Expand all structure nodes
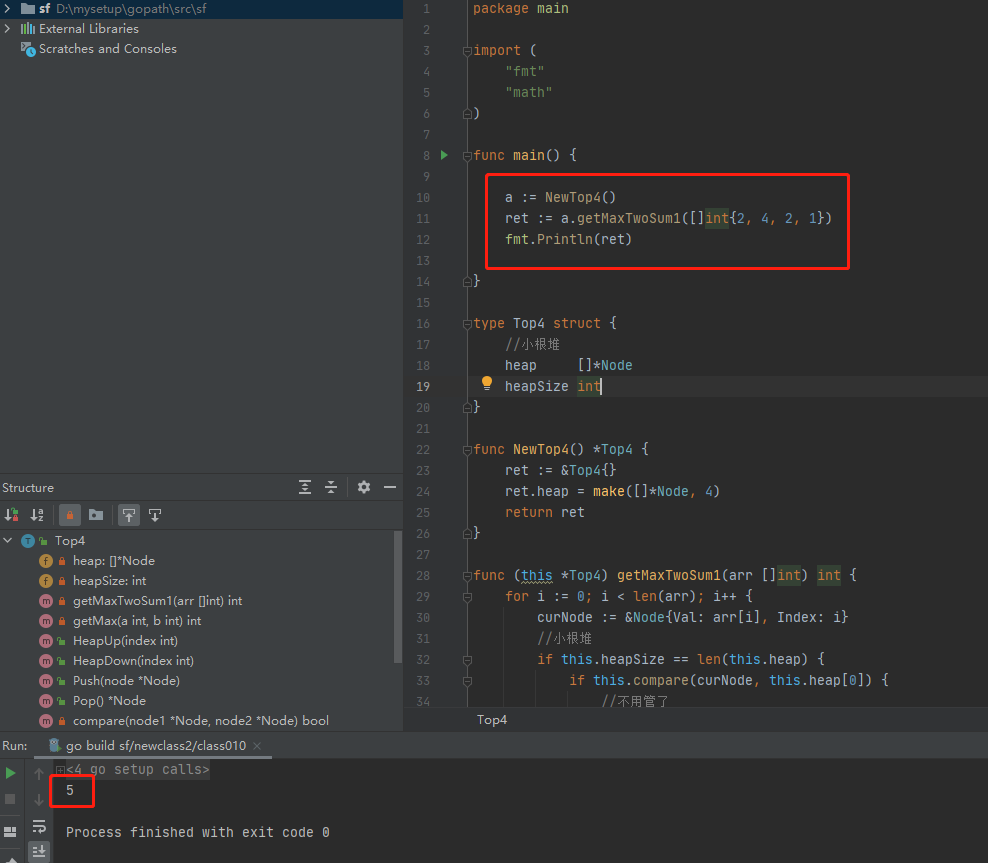Screen dimensions: 988x863 [x=305, y=487]
